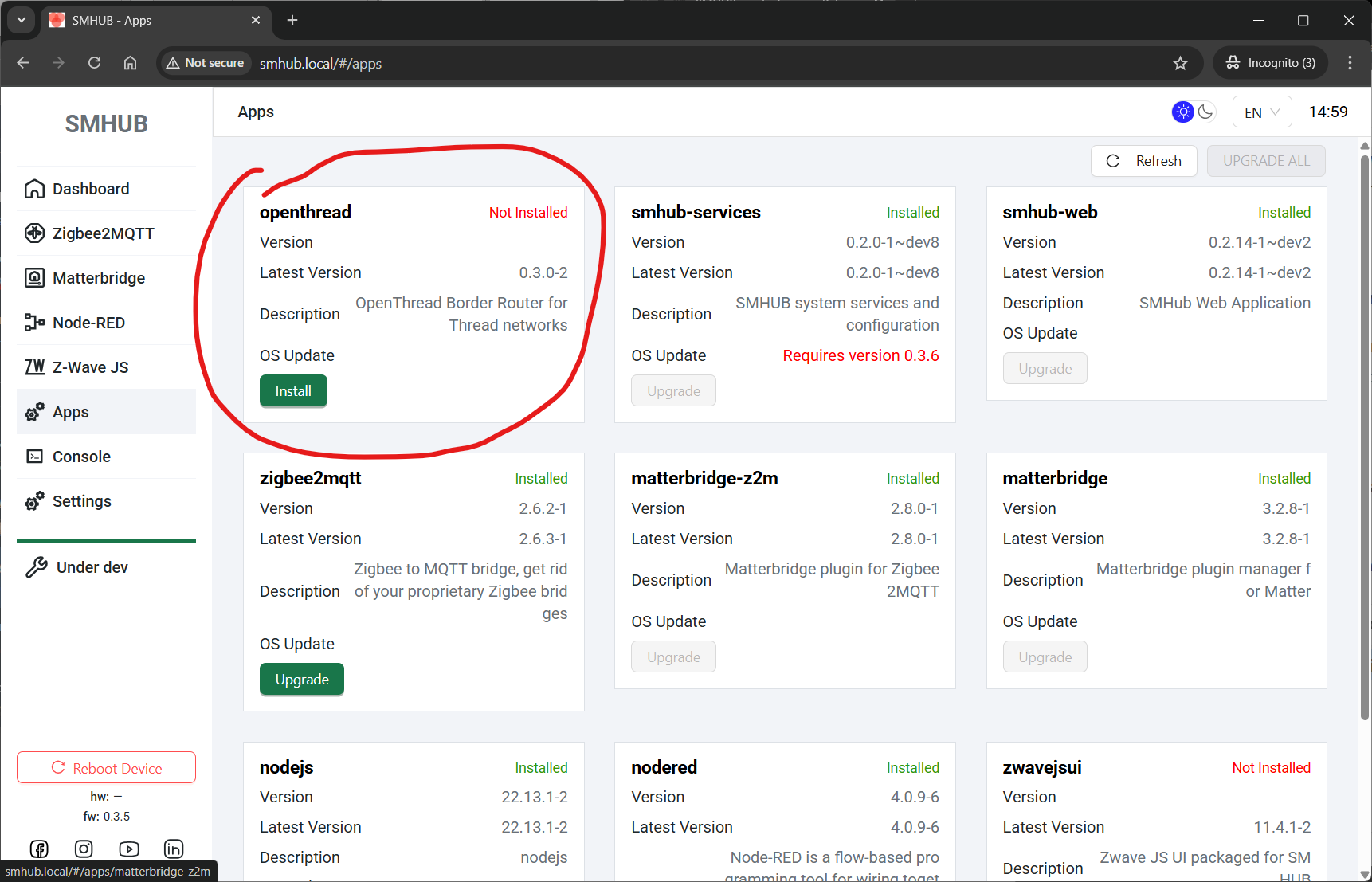
Task: Click the Facebook icon in sidebar footer
Action: pos(39,849)
